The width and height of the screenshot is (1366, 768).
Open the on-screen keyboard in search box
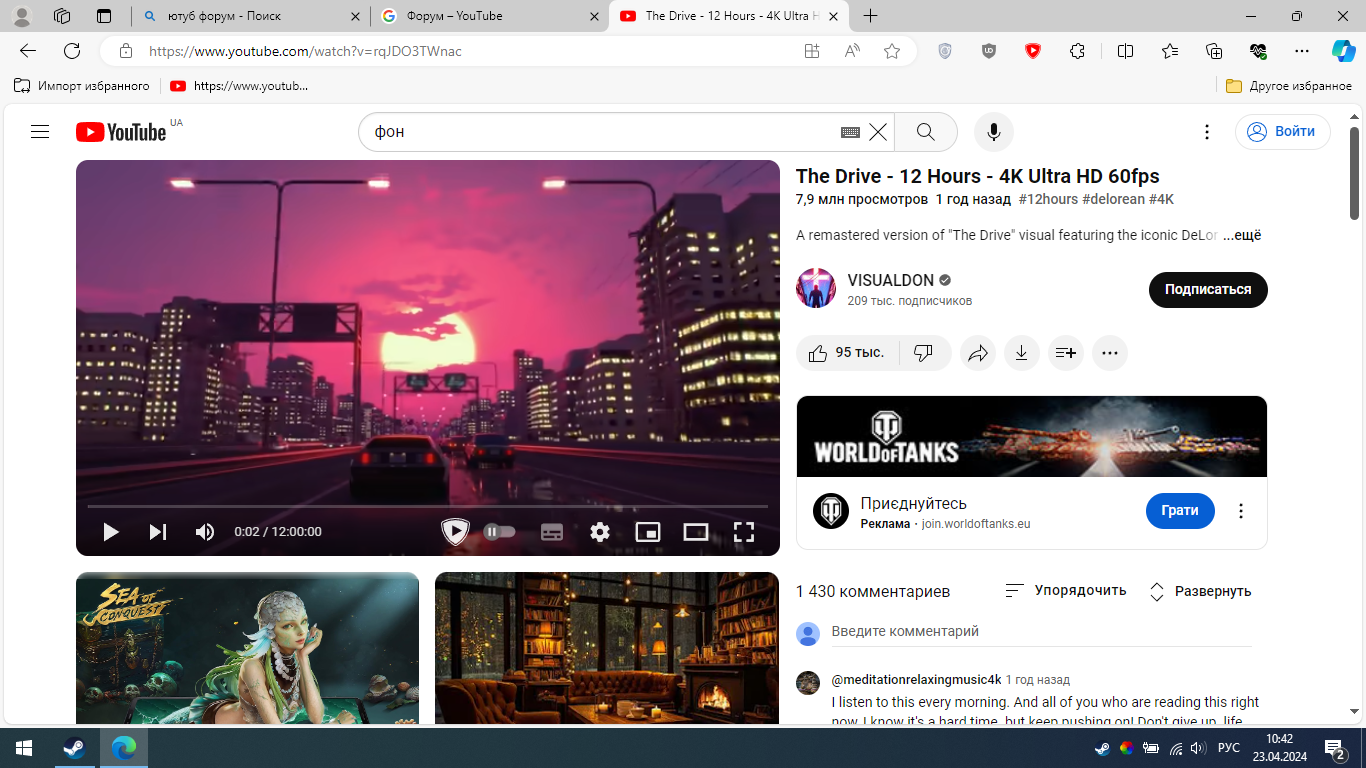850,132
